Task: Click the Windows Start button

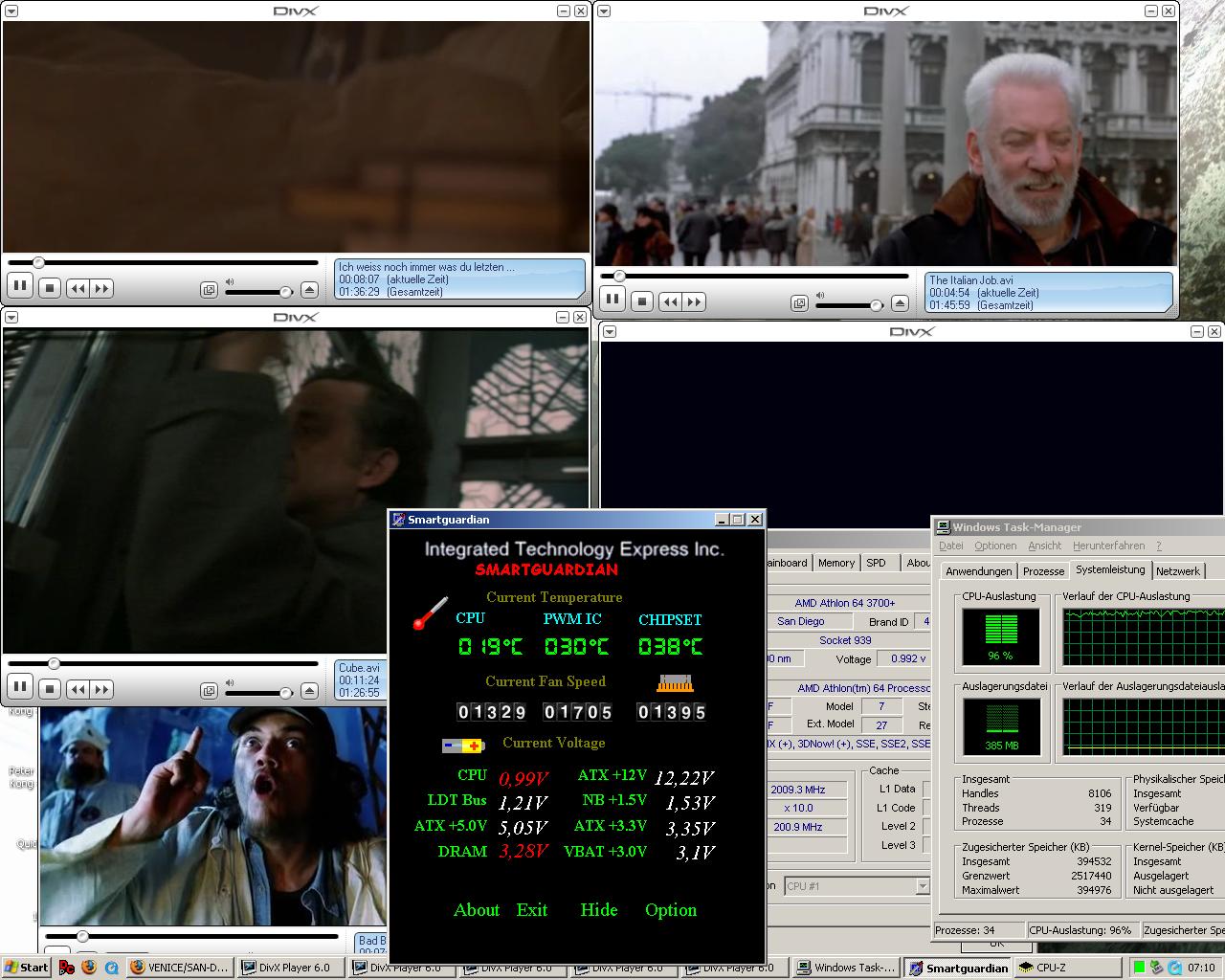Action: (27, 968)
